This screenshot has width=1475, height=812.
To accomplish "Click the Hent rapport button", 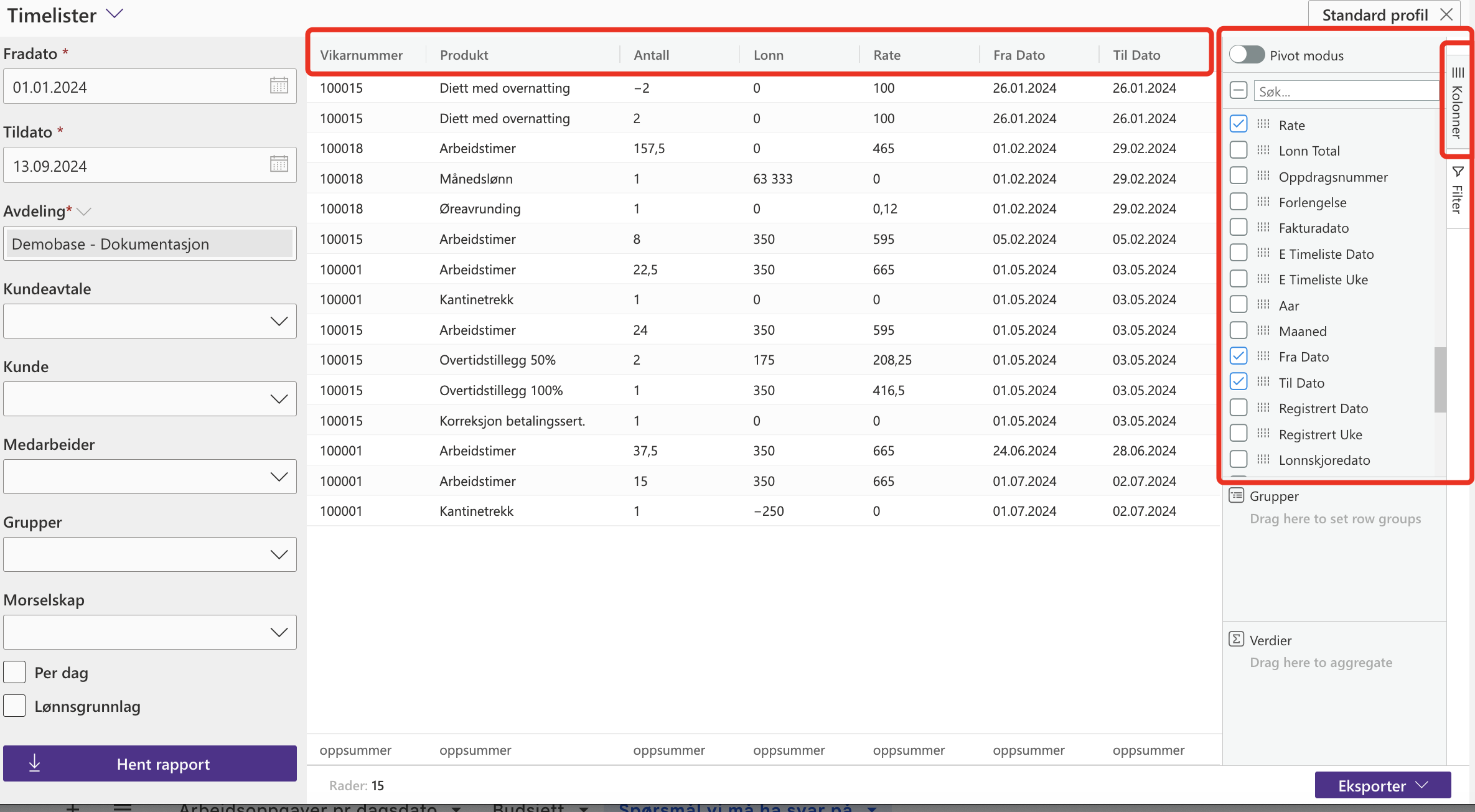I will coord(150,763).
